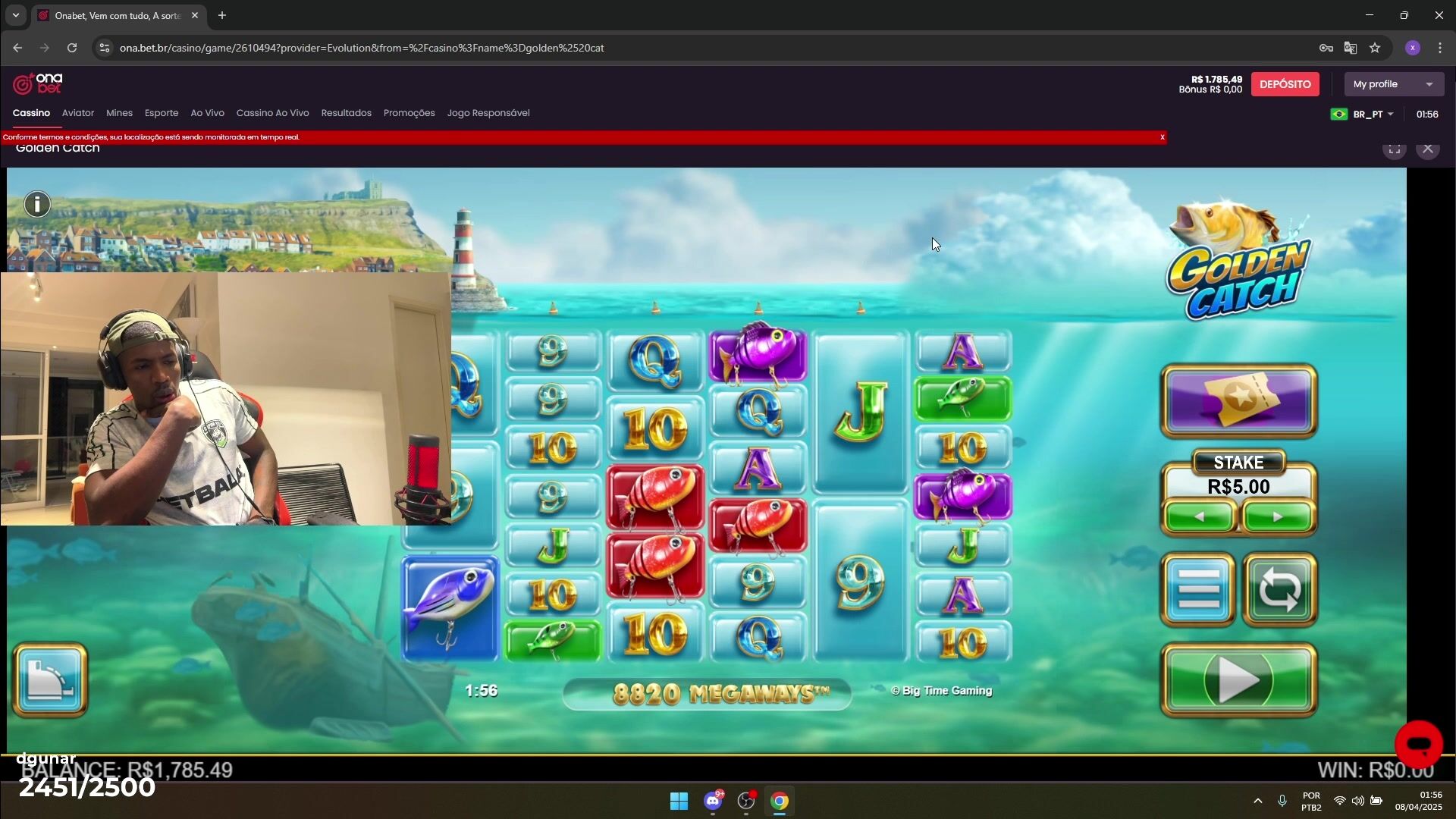Open a new browser tab
Image resolution: width=1456 pixels, height=819 pixels.
click(x=222, y=15)
